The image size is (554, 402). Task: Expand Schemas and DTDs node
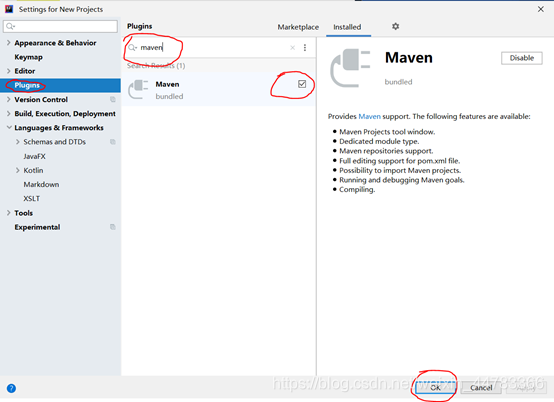17,142
